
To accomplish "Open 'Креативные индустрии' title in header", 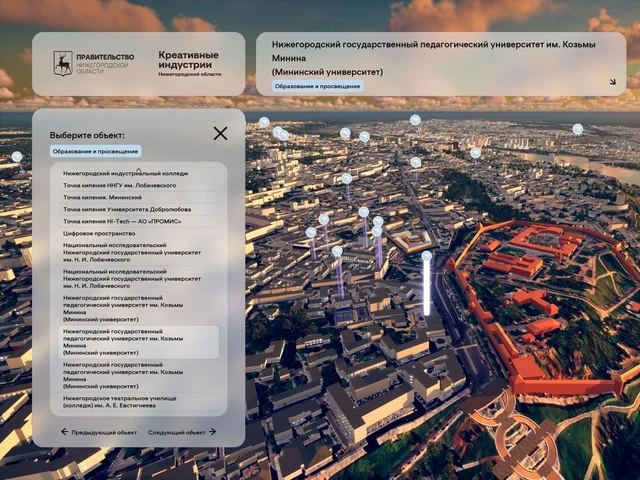I will coord(189,60).
